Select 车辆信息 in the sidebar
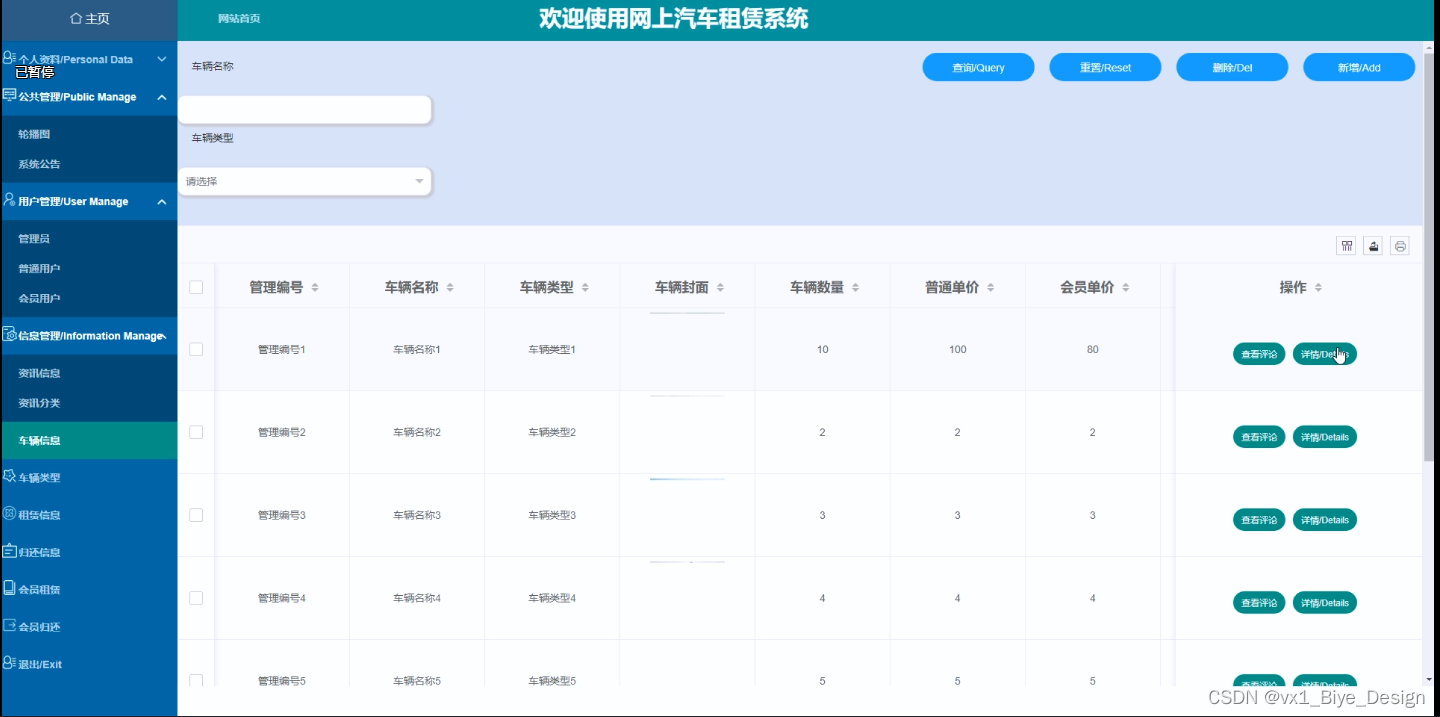1440x717 pixels. click(x=88, y=440)
